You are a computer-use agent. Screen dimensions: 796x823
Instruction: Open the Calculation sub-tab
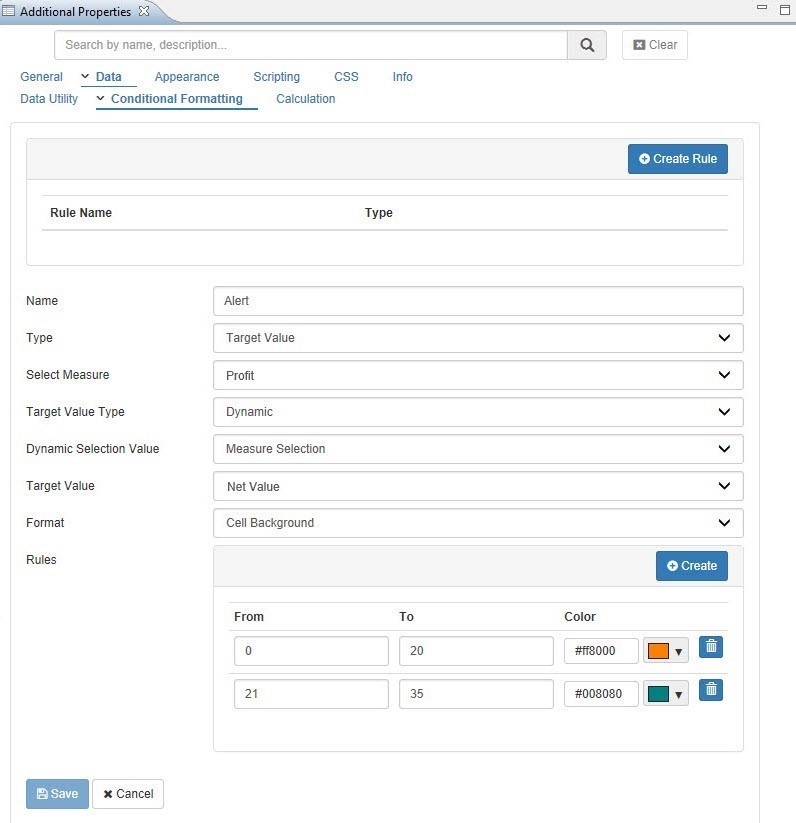point(305,99)
